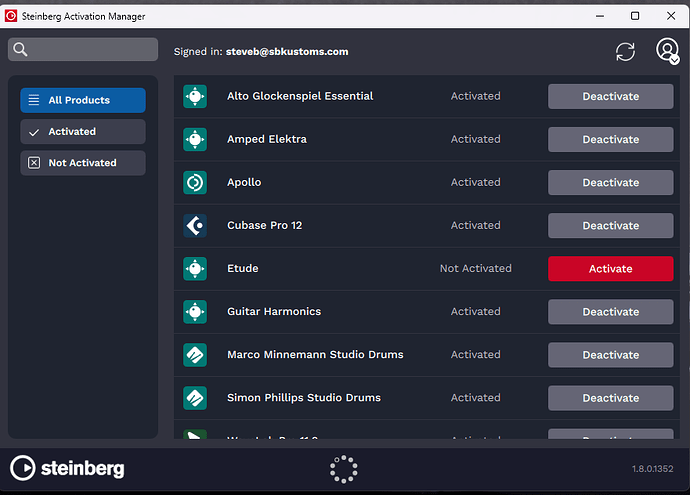690x495 pixels.
Task: Click version number 1.8.0.1352
Action: pyautogui.click(x=653, y=469)
